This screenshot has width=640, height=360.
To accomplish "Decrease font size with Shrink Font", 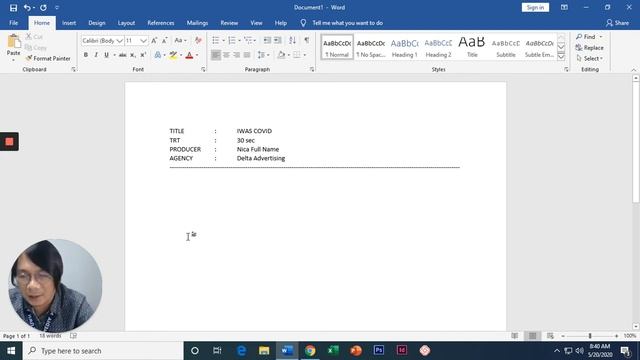I will 164,40.
